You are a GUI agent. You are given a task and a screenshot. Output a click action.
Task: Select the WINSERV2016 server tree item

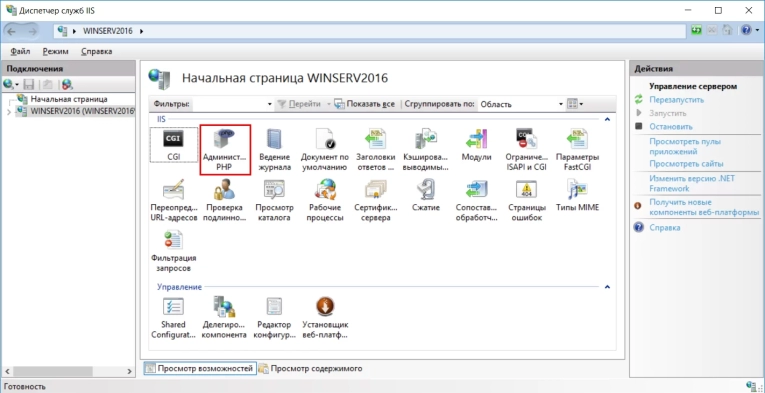click(x=82, y=111)
